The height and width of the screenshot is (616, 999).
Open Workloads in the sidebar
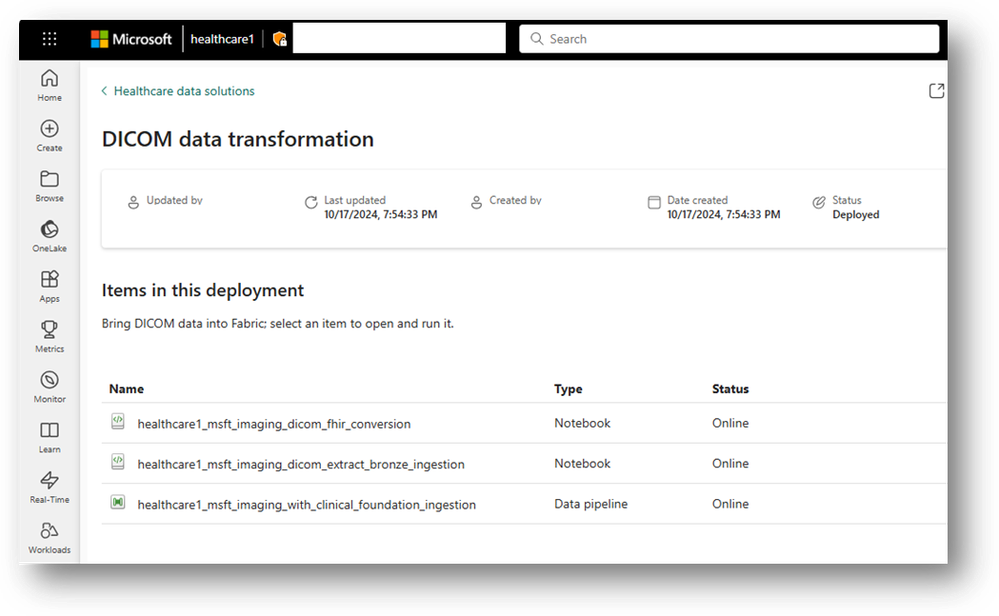point(49,538)
